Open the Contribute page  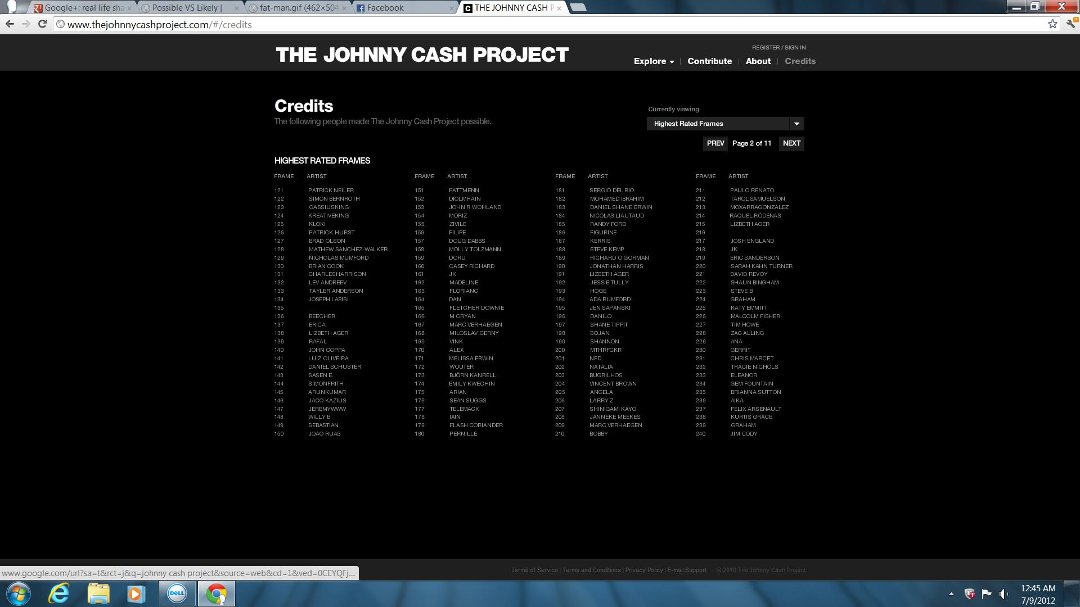click(709, 61)
